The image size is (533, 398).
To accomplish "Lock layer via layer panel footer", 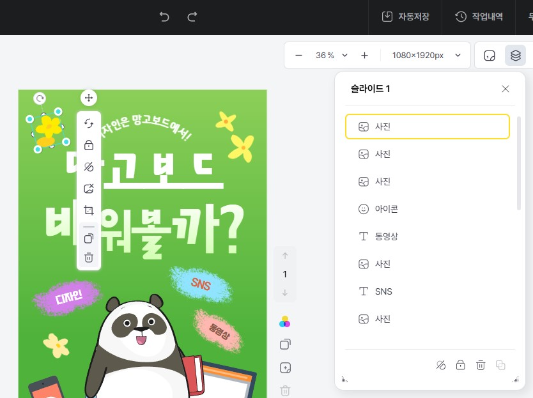I will (460, 365).
